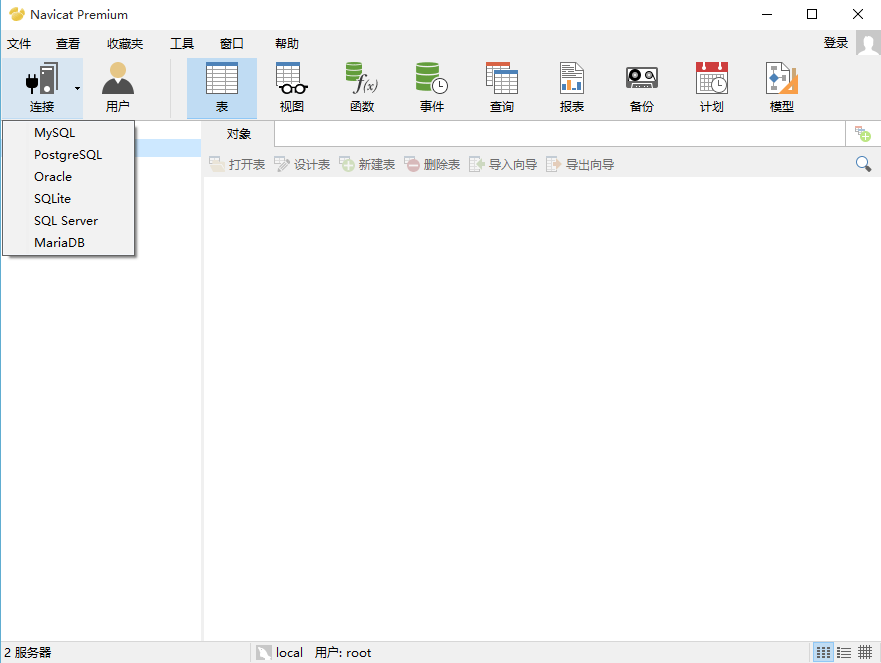Switch to detail grid view in status bar
The height and width of the screenshot is (663, 881).
865,652
